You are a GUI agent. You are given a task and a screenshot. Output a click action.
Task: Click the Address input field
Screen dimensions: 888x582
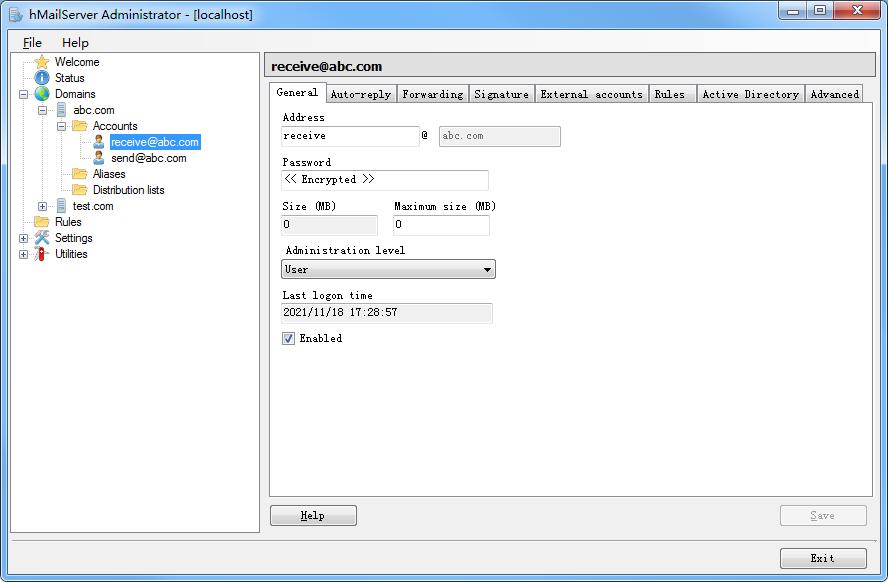pos(350,136)
